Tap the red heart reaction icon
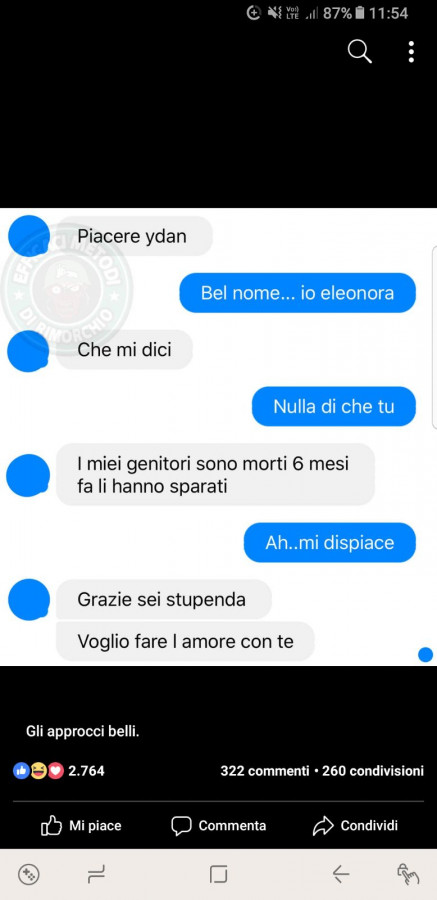The width and height of the screenshot is (437, 900). [56, 771]
